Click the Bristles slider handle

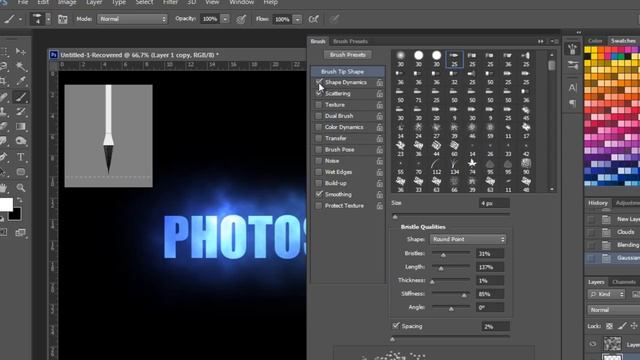(443, 255)
